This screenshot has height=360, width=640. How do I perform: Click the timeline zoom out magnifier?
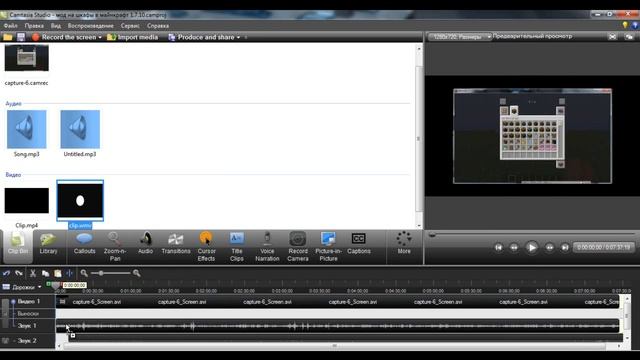point(84,273)
